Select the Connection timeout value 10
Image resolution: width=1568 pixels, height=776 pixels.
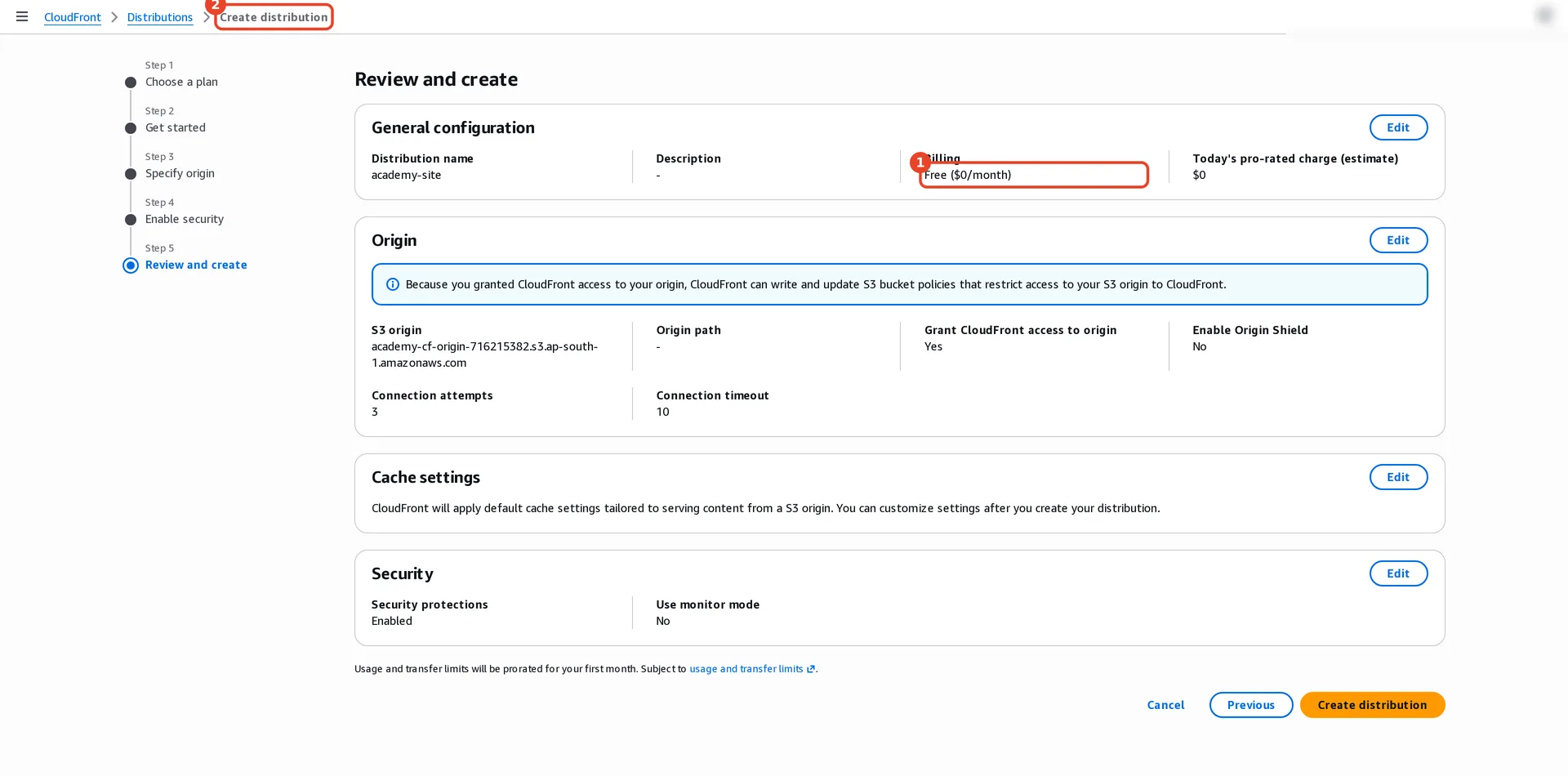click(662, 412)
